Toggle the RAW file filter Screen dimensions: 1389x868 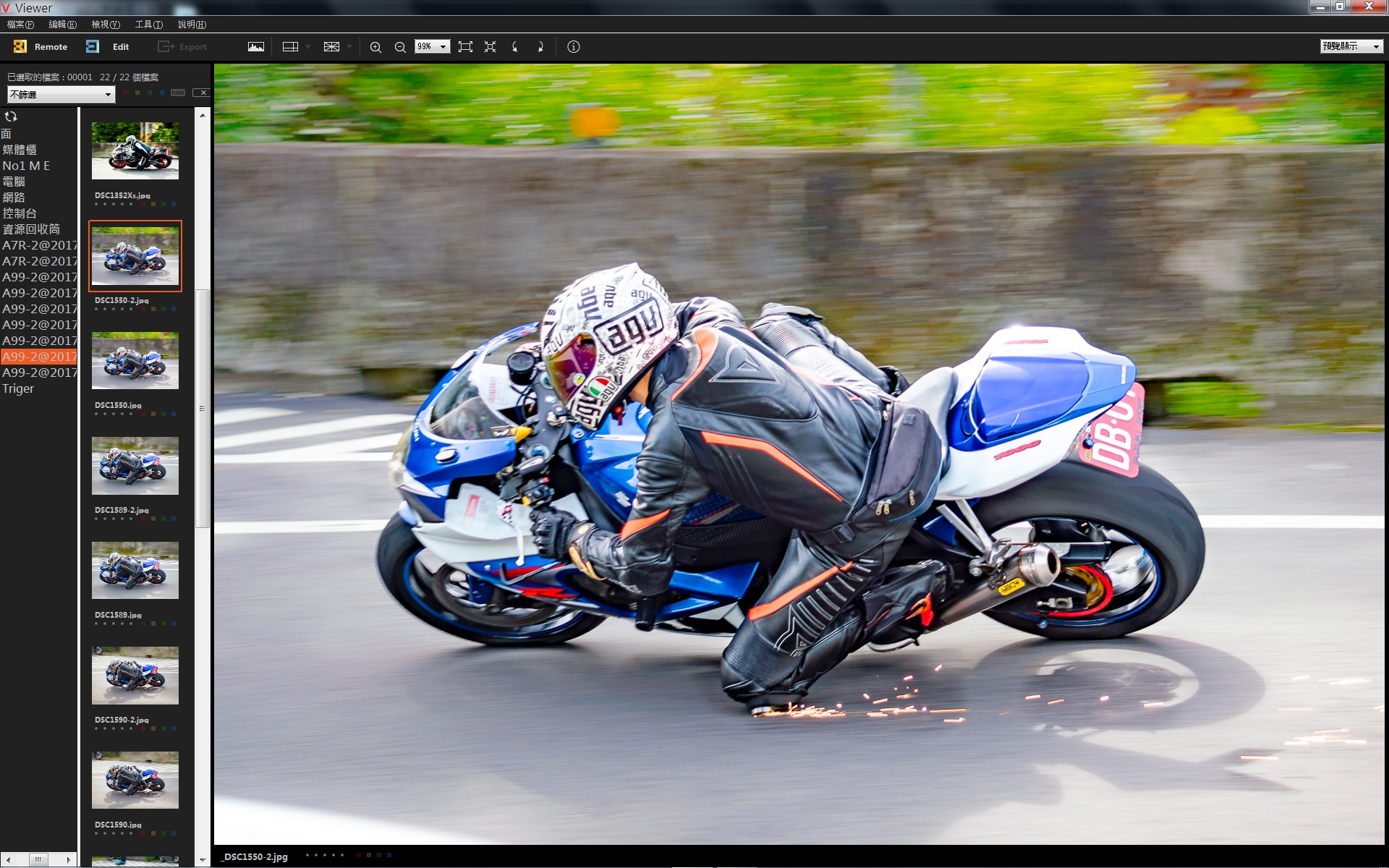point(178,93)
